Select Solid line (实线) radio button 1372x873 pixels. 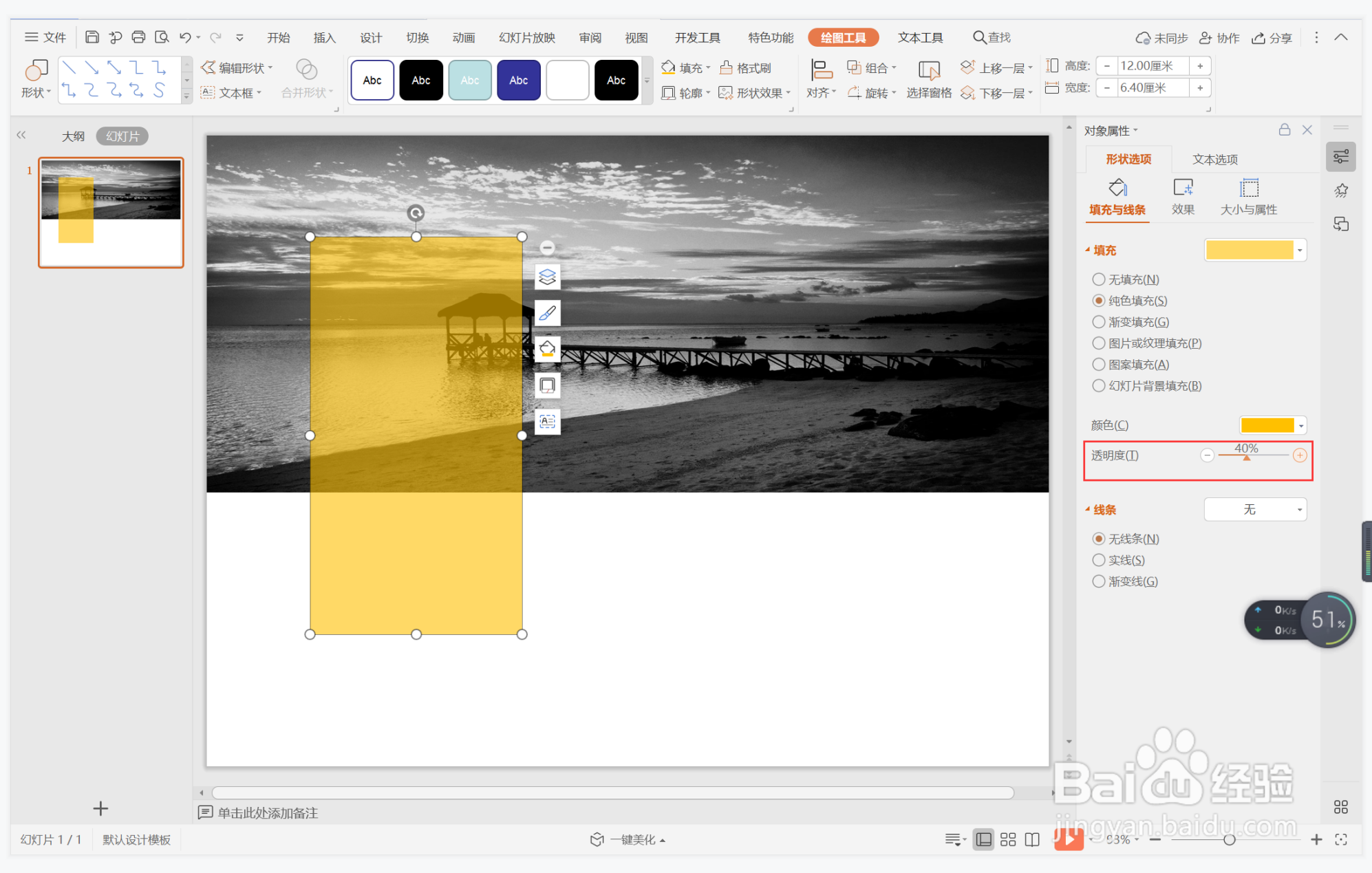(x=1099, y=560)
